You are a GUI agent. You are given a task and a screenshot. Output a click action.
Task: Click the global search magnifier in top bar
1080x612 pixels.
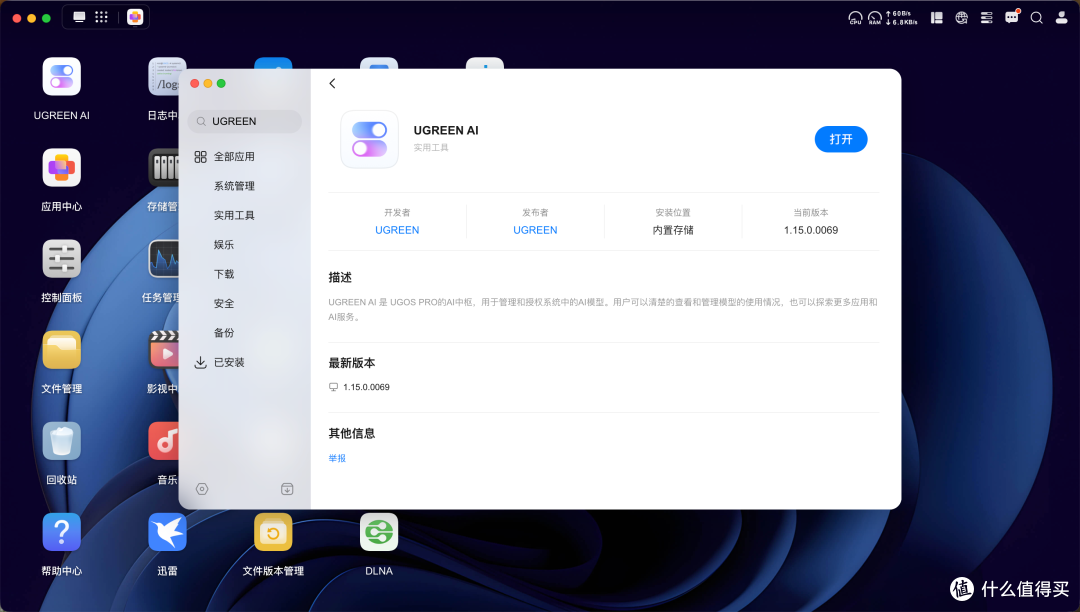point(1037,18)
